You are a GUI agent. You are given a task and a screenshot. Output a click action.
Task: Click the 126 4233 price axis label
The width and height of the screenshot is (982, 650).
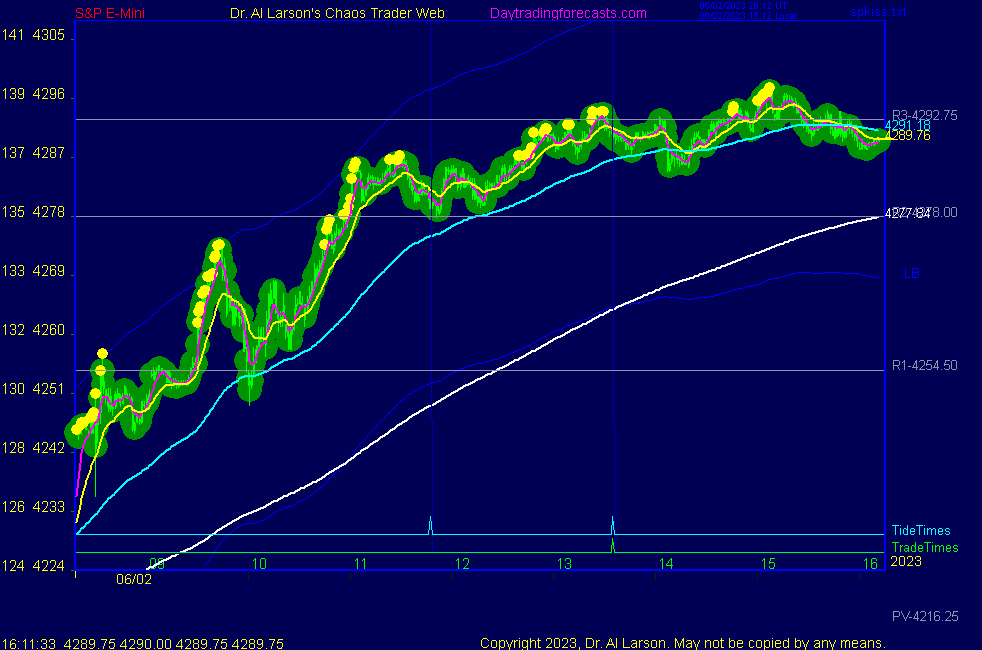click(33, 507)
